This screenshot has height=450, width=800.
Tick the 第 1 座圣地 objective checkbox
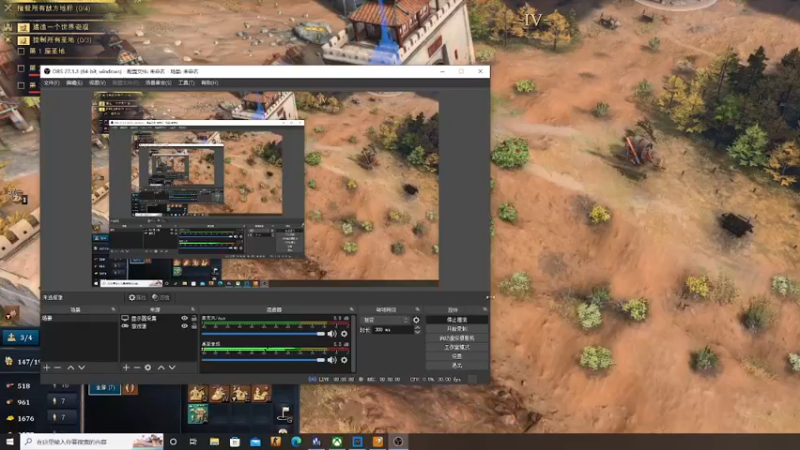(x=21, y=52)
